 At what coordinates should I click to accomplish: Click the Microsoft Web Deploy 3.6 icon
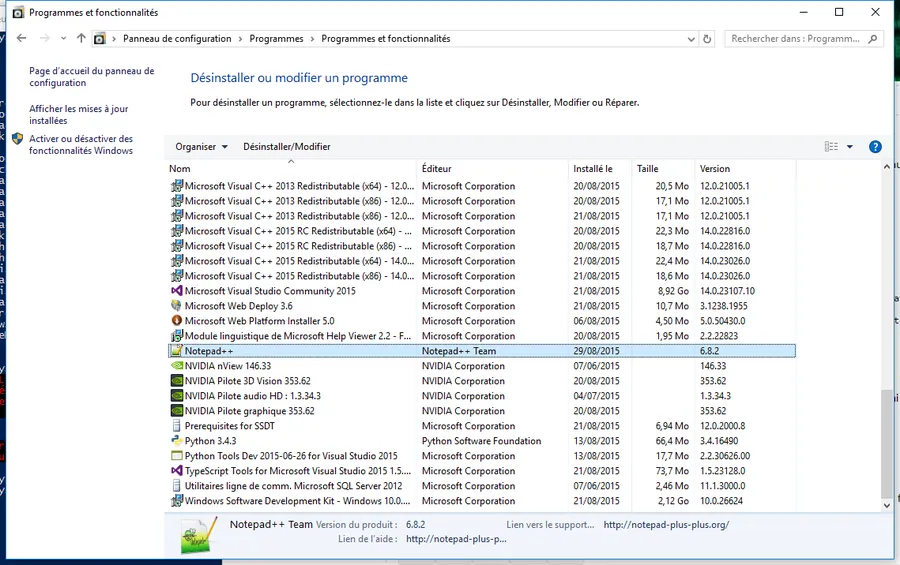pos(177,305)
